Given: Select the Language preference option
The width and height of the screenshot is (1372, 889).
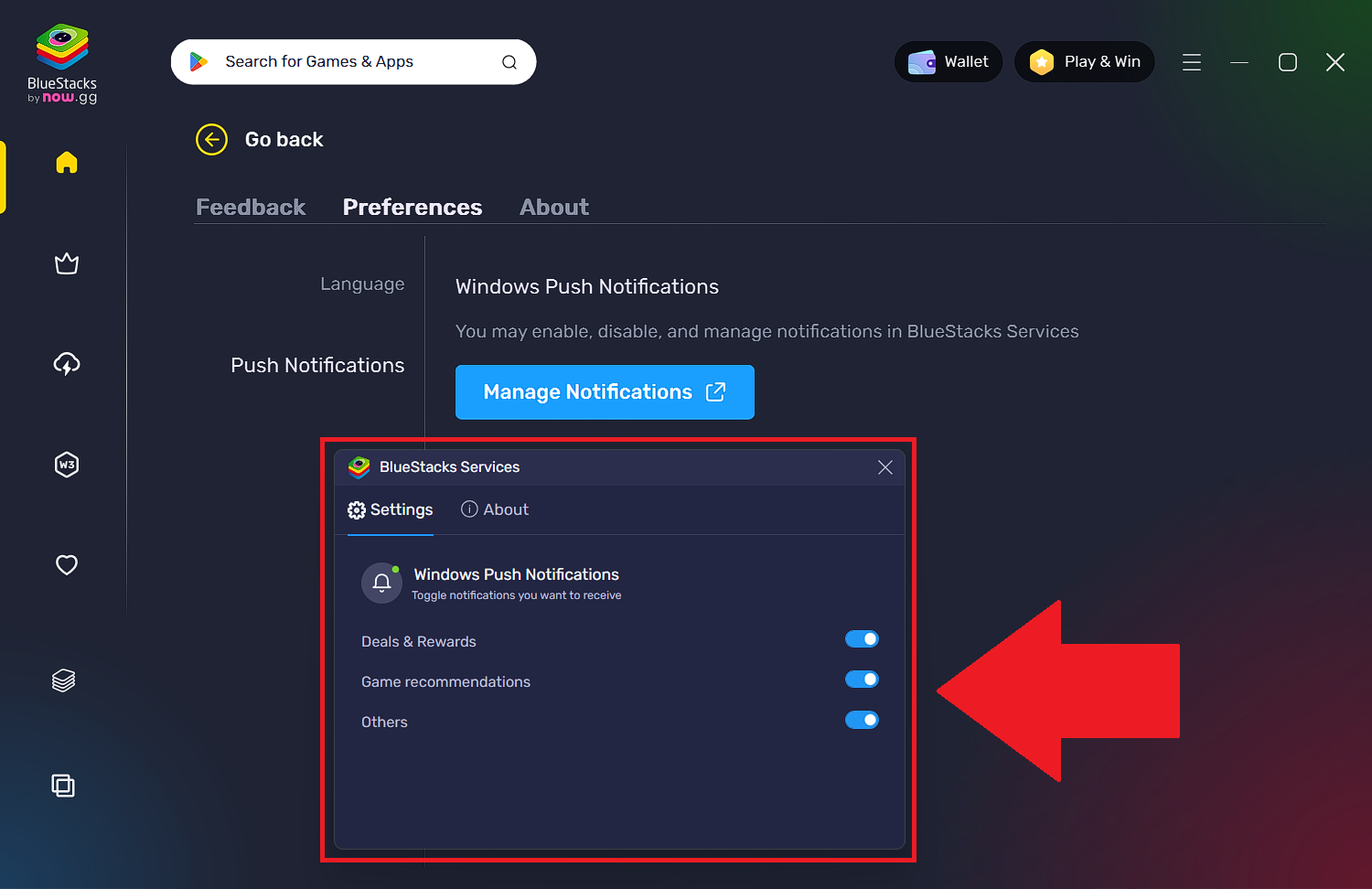Looking at the screenshot, I should (362, 284).
